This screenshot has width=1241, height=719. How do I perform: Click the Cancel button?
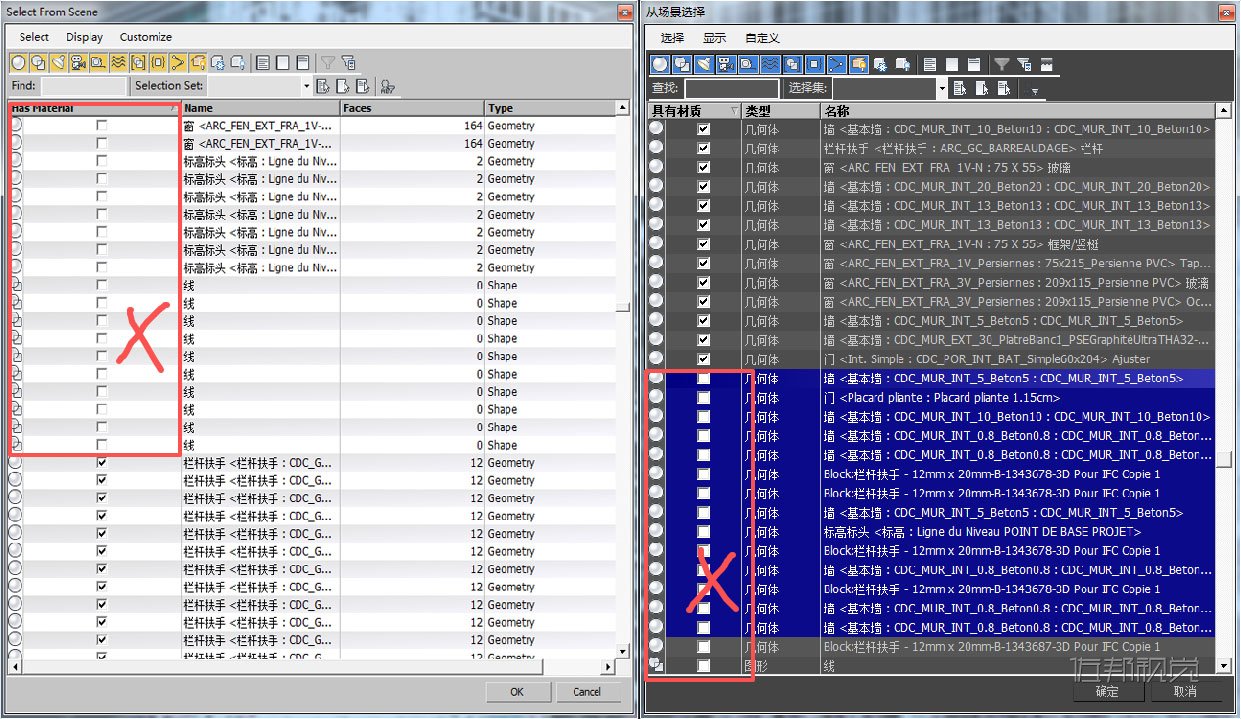[587, 691]
